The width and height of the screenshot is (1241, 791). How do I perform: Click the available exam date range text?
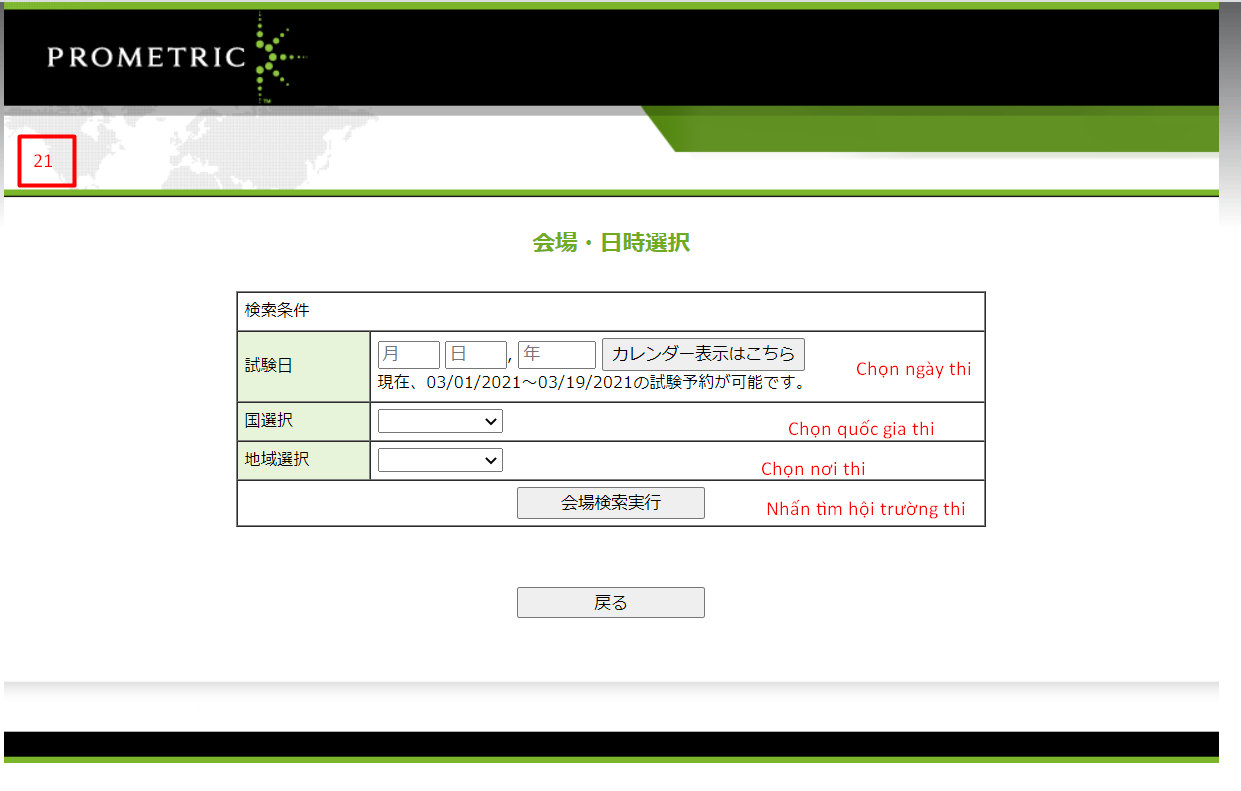tap(592, 383)
